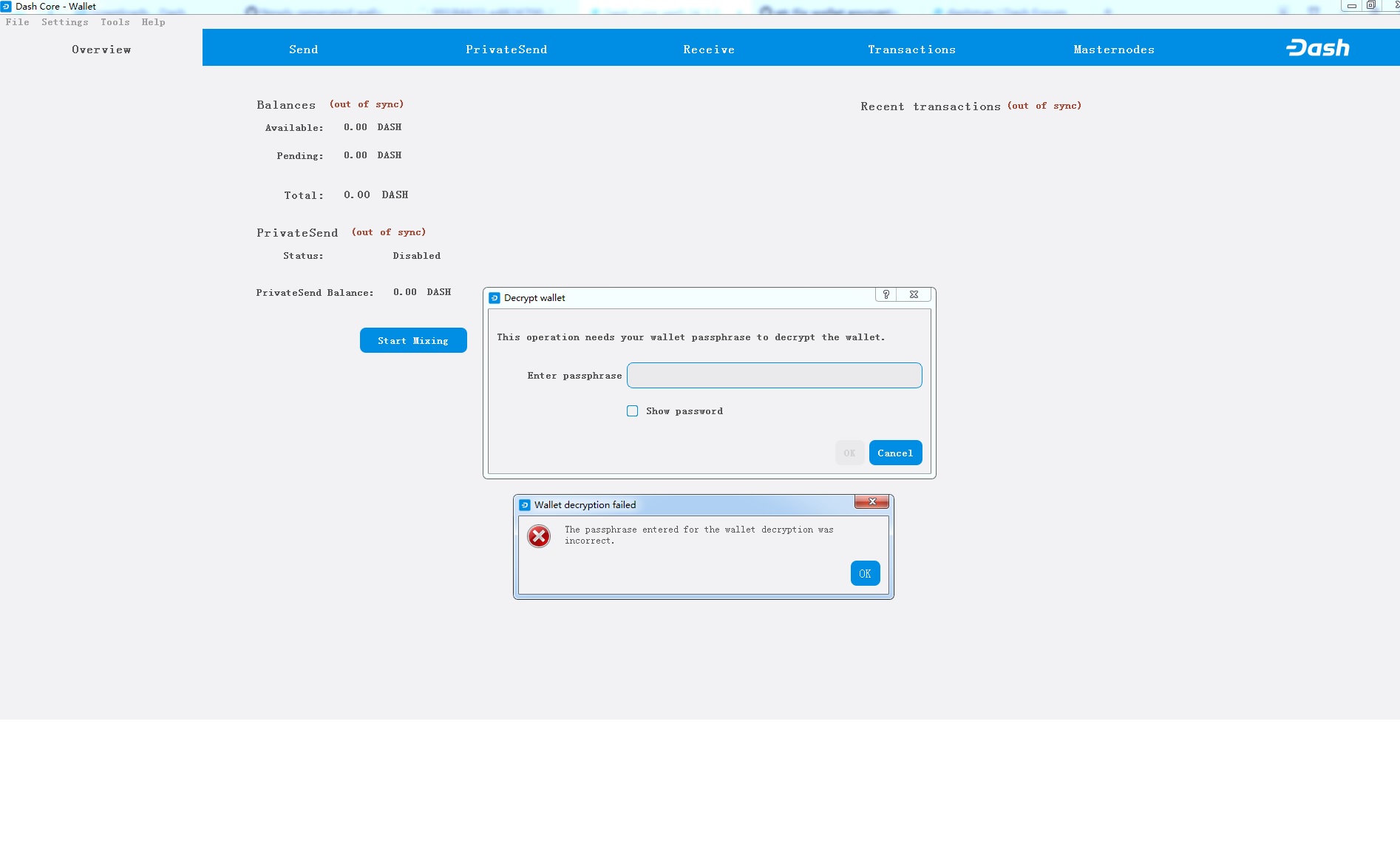Open the PrivateSend tab
The width and height of the screenshot is (1400, 852).
(506, 49)
